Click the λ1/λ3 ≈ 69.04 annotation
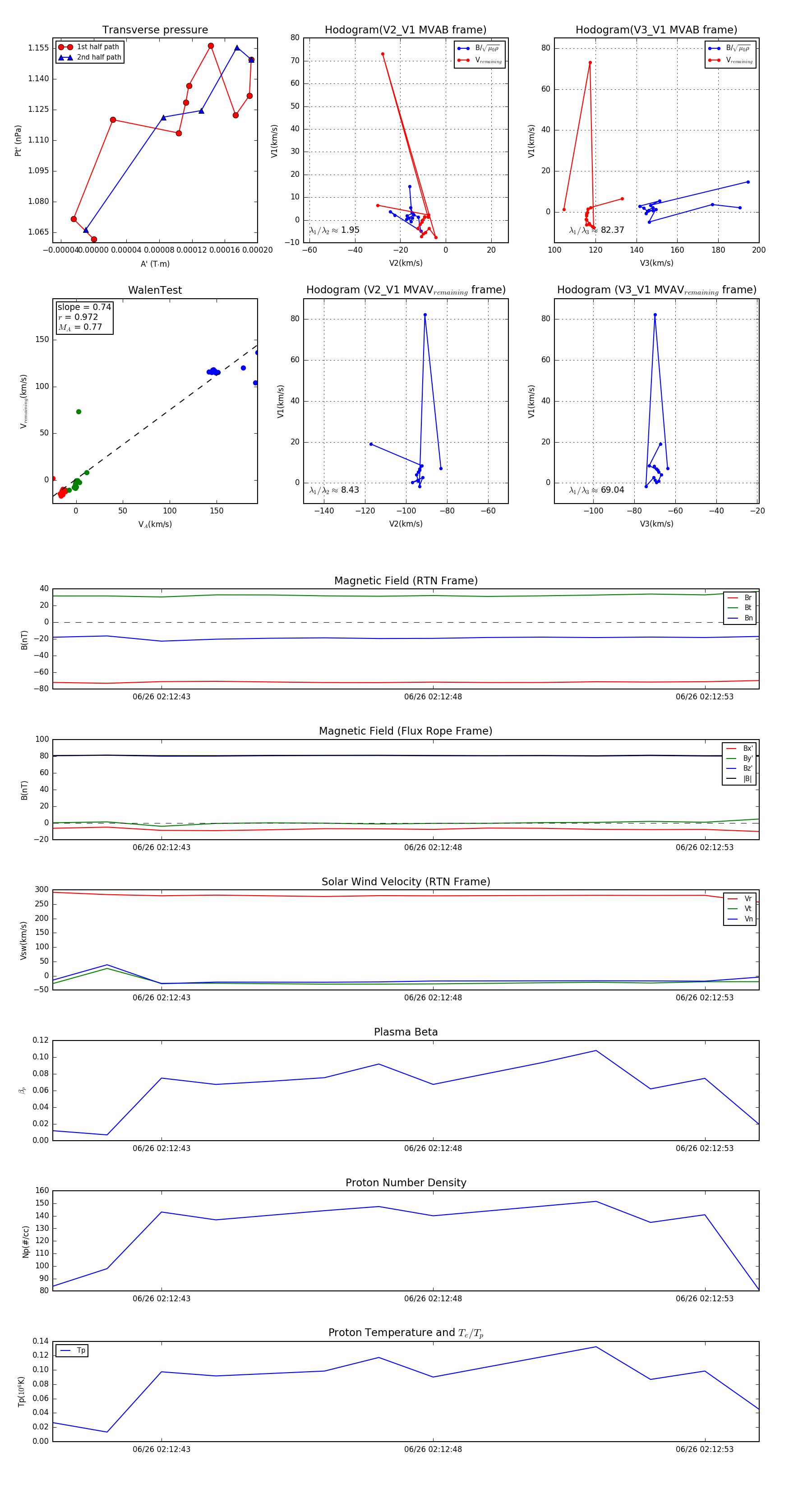The height and width of the screenshot is (1489, 812). pos(596,490)
